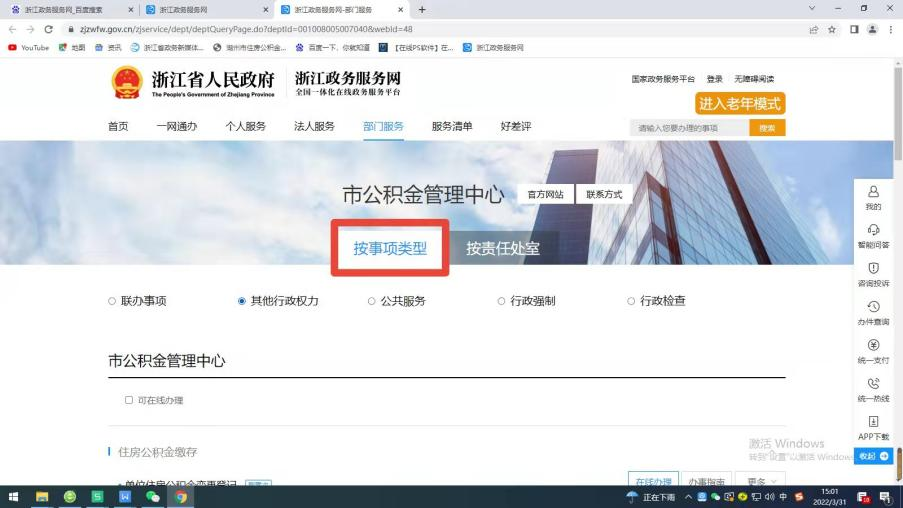The height and width of the screenshot is (508, 903).
Task: Open the Windows Start menu
Action: [13, 496]
